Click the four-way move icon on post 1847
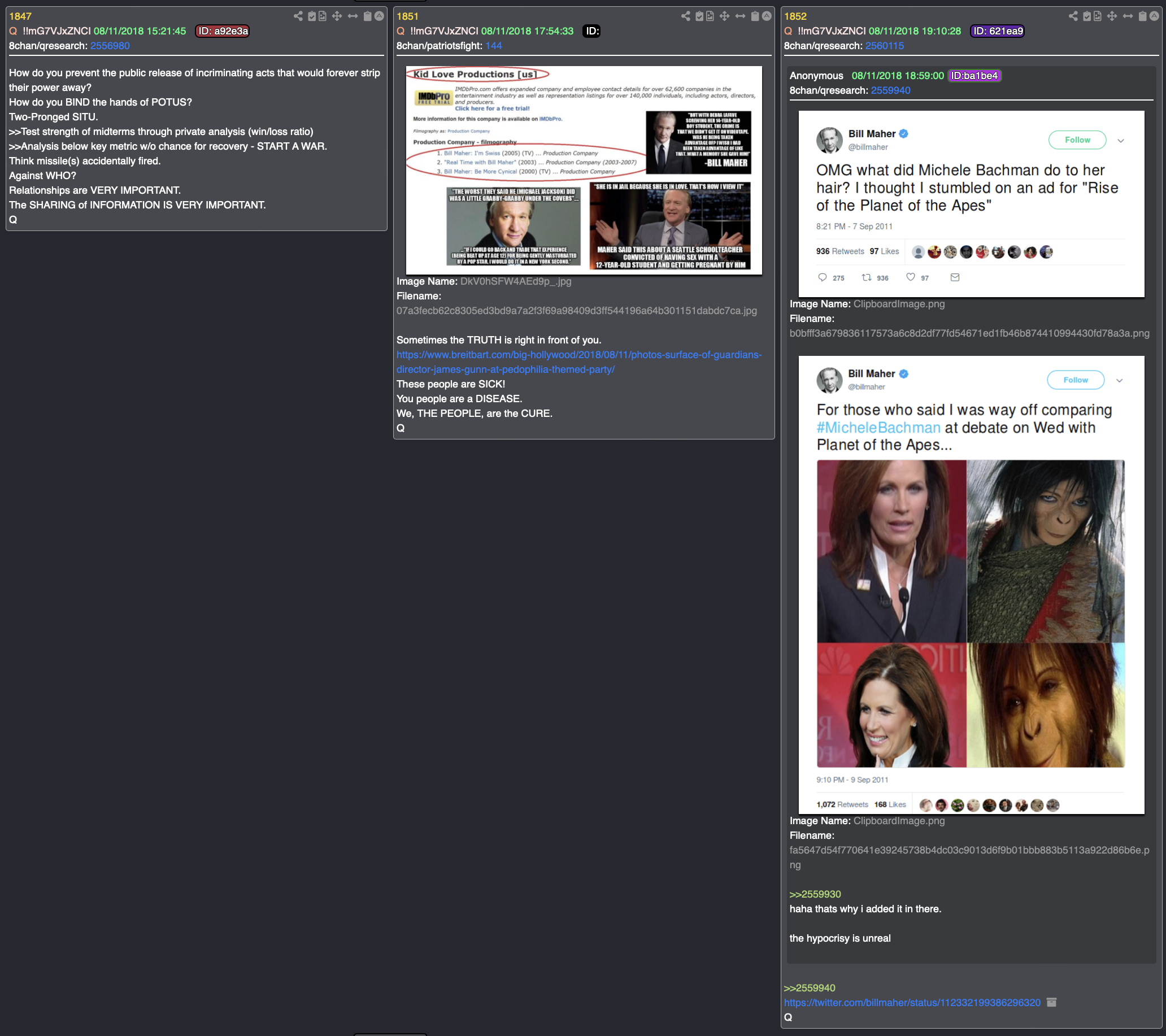The width and height of the screenshot is (1166, 1036). (x=337, y=16)
